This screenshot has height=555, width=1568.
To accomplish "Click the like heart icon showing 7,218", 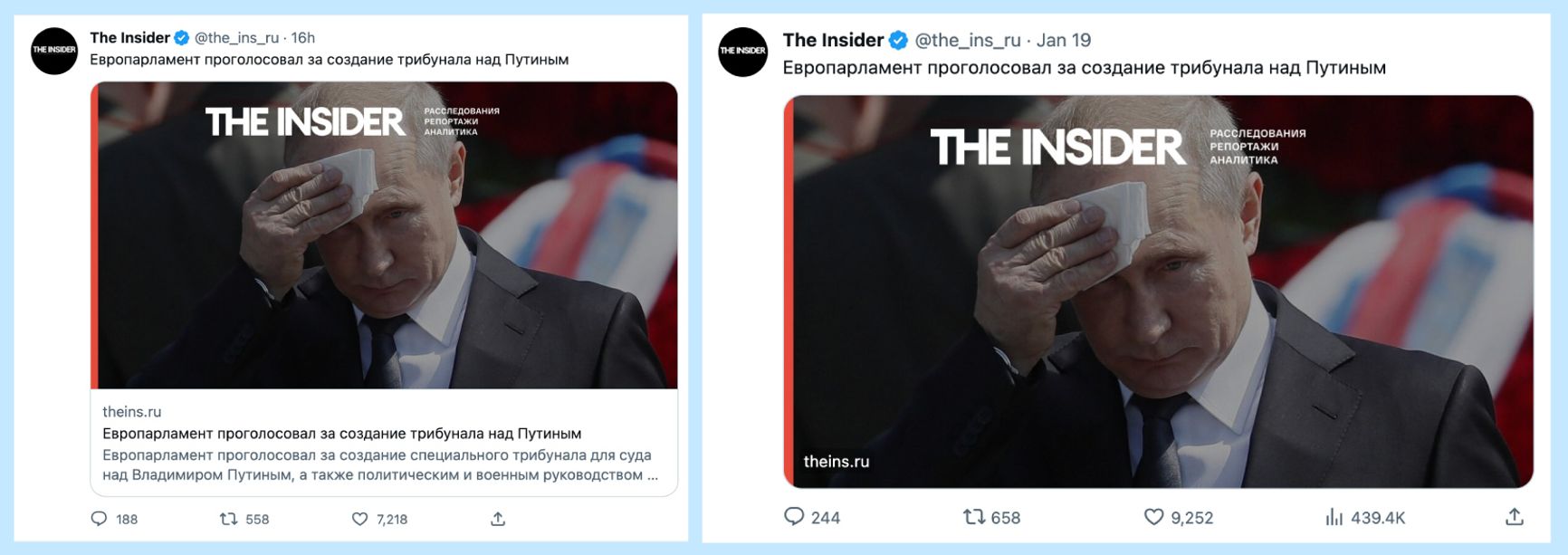I will coord(361,520).
